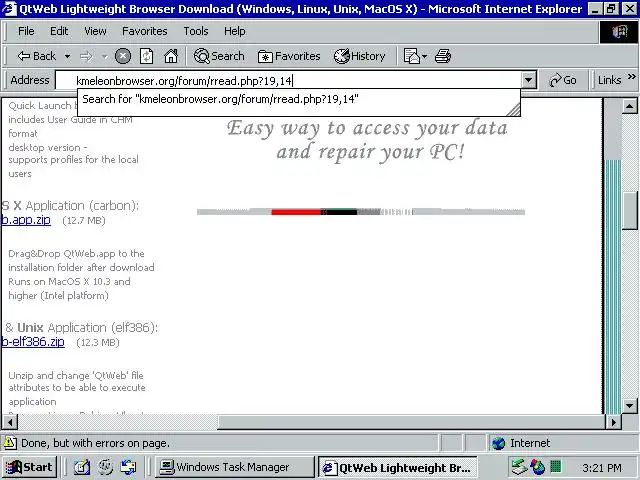Click the Back arrow button

pyautogui.click(x=36, y=56)
